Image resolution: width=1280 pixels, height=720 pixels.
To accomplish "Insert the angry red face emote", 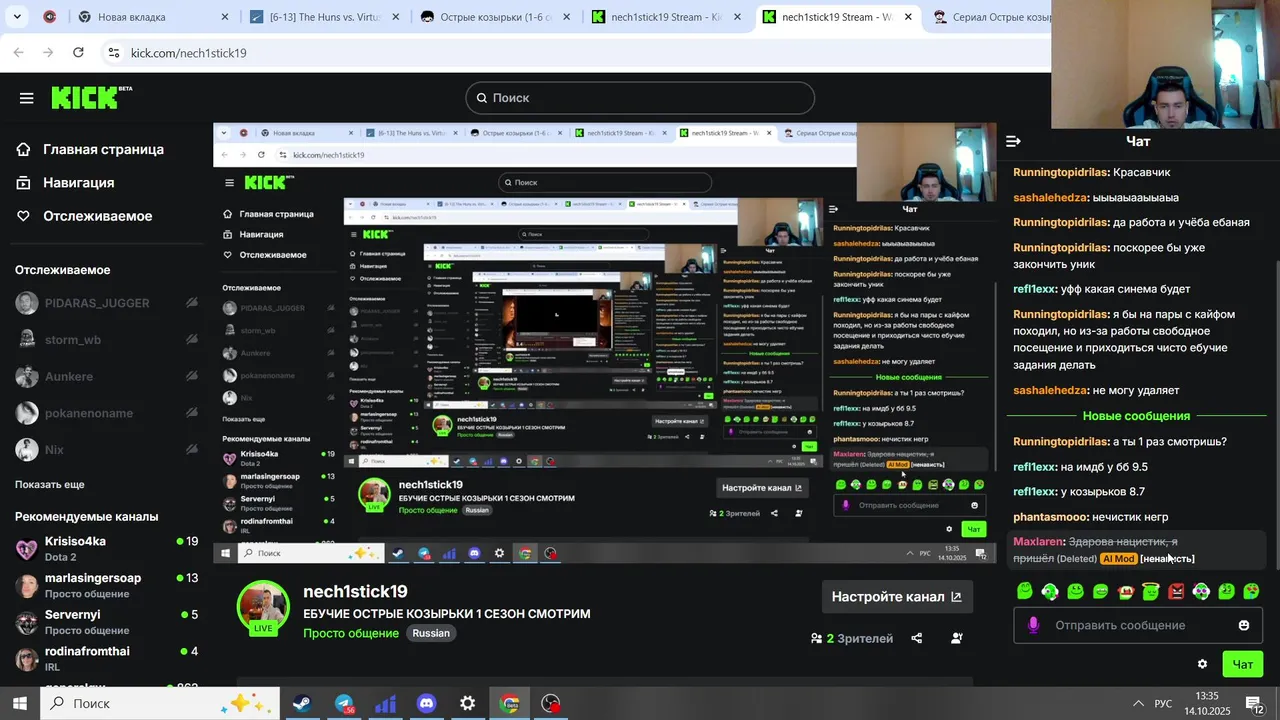I will [1176, 591].
